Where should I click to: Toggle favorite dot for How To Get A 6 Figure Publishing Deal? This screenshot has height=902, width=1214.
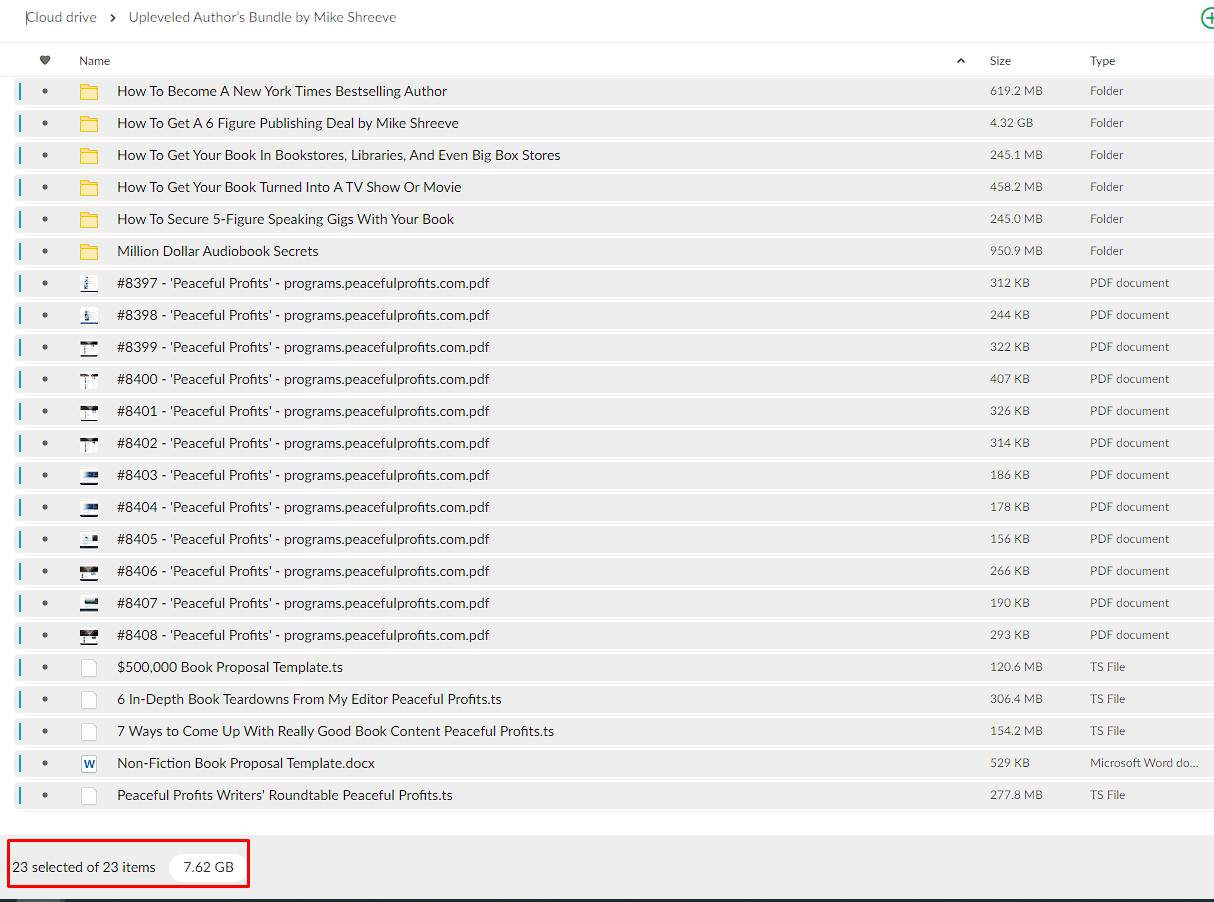(45, 123)
